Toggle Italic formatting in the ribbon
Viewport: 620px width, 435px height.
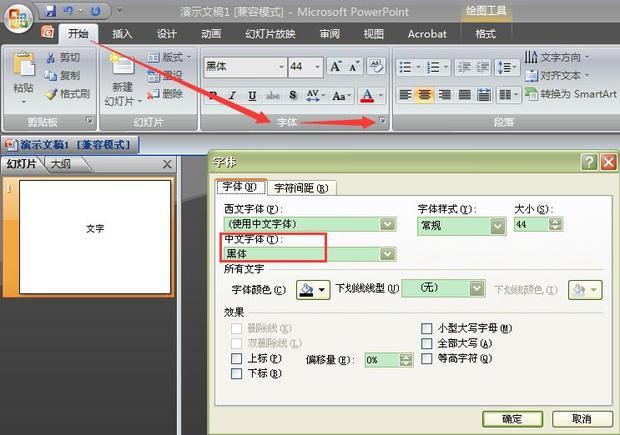click(x=231, y=96)
